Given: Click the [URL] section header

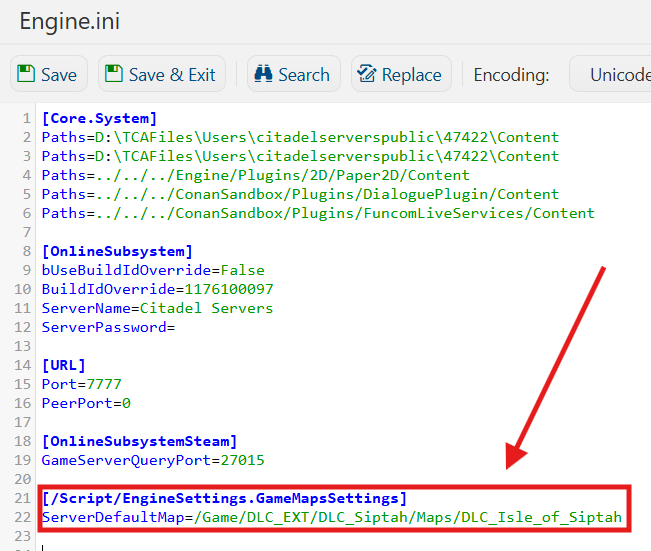Looking at the screenshot, I should coord(64,365).
